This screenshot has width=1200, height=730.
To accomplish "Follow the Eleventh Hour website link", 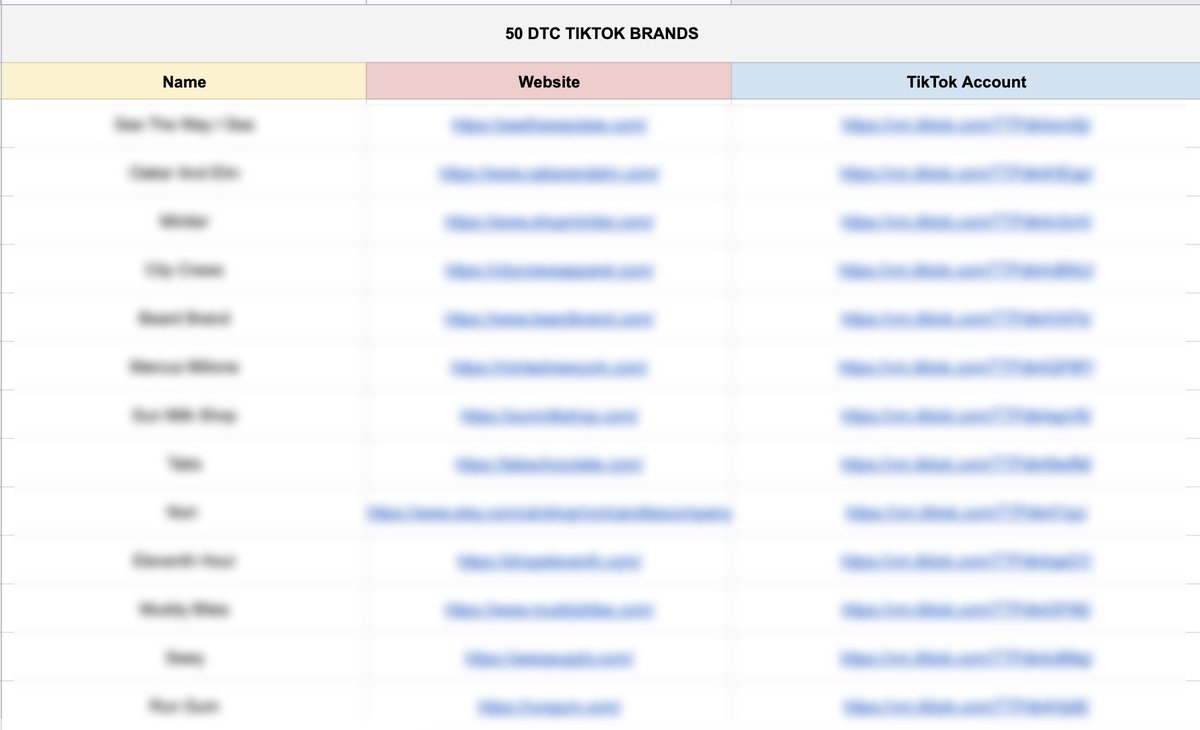I will (x=549, y=561).
